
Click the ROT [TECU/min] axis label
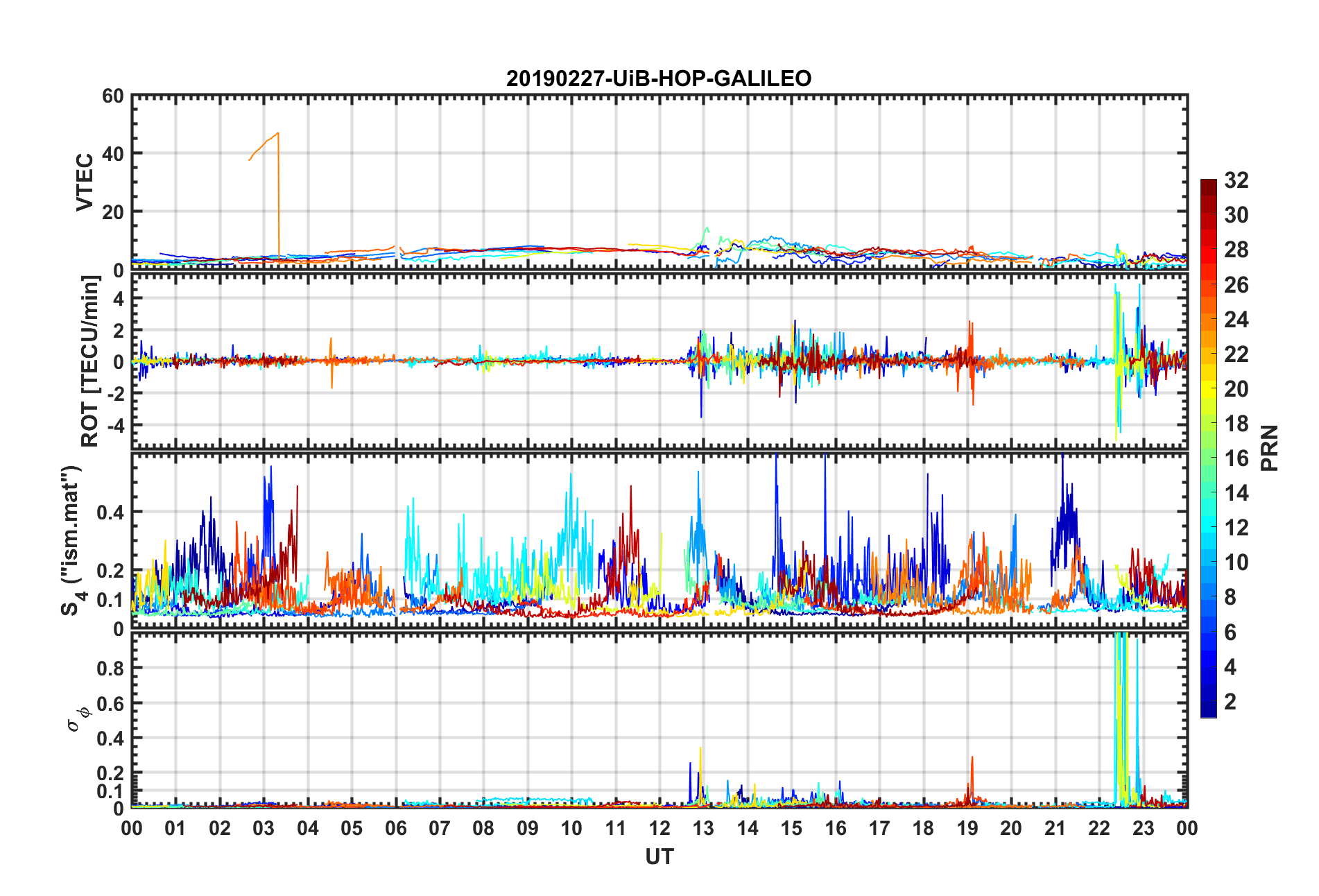tap(90, 361)
